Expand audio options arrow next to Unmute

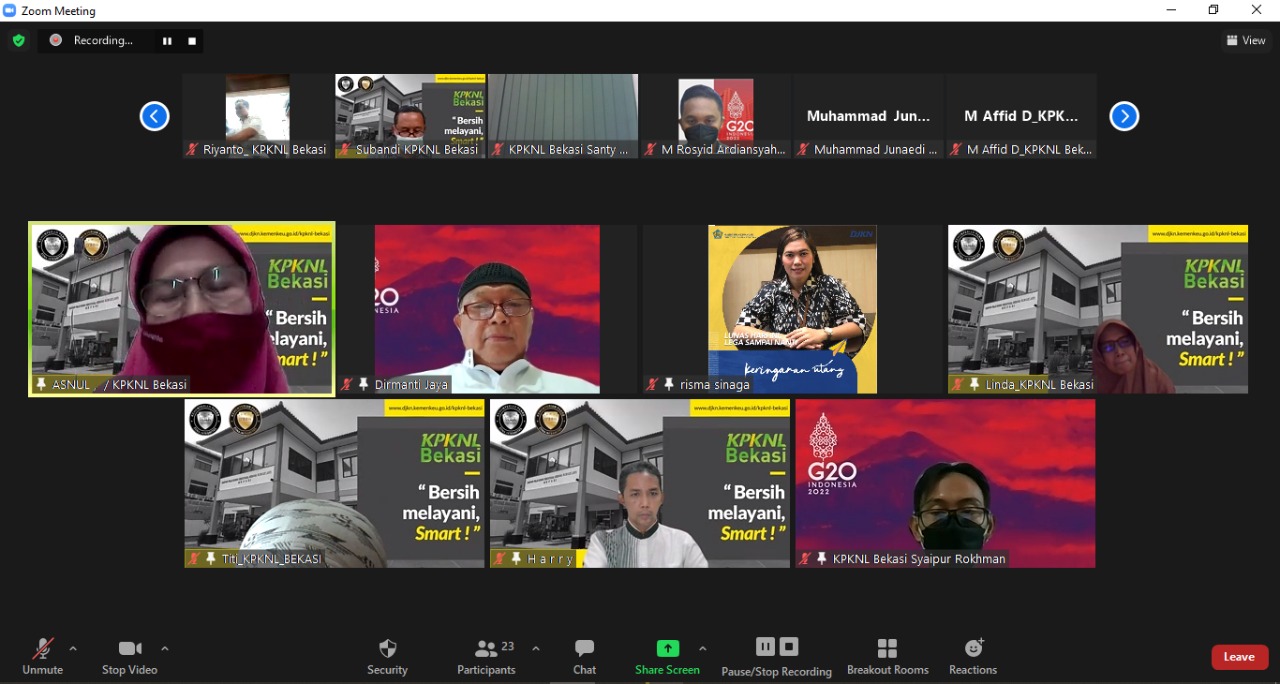click(73, 648)
